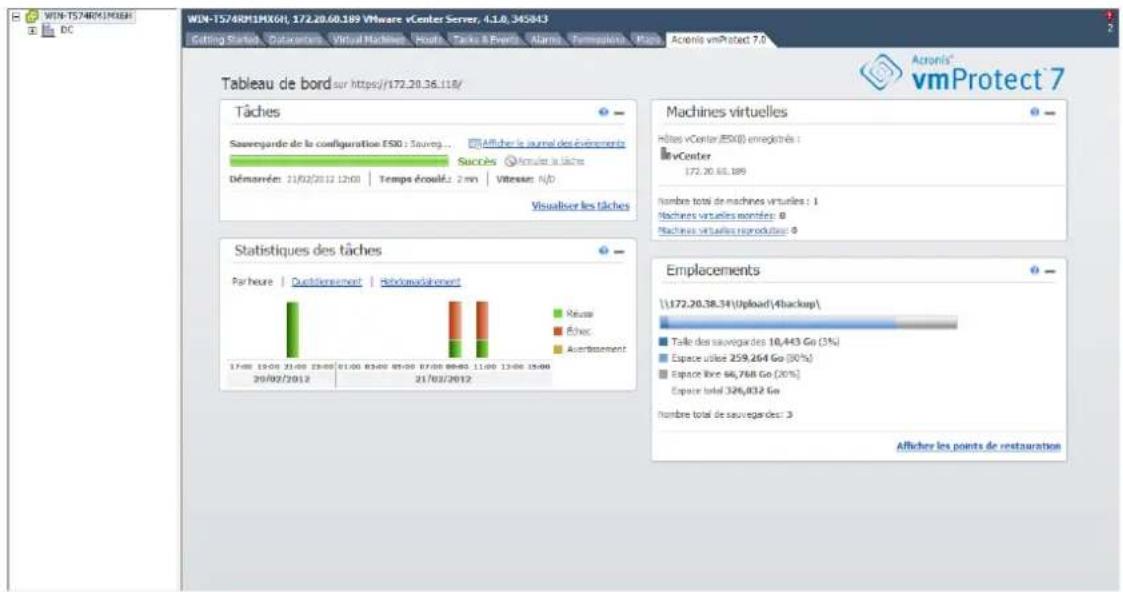The height and width of the screenshot is (592, 1123).
Task: Open Machines virtuelles reproduites link
Action: point(723,231)
